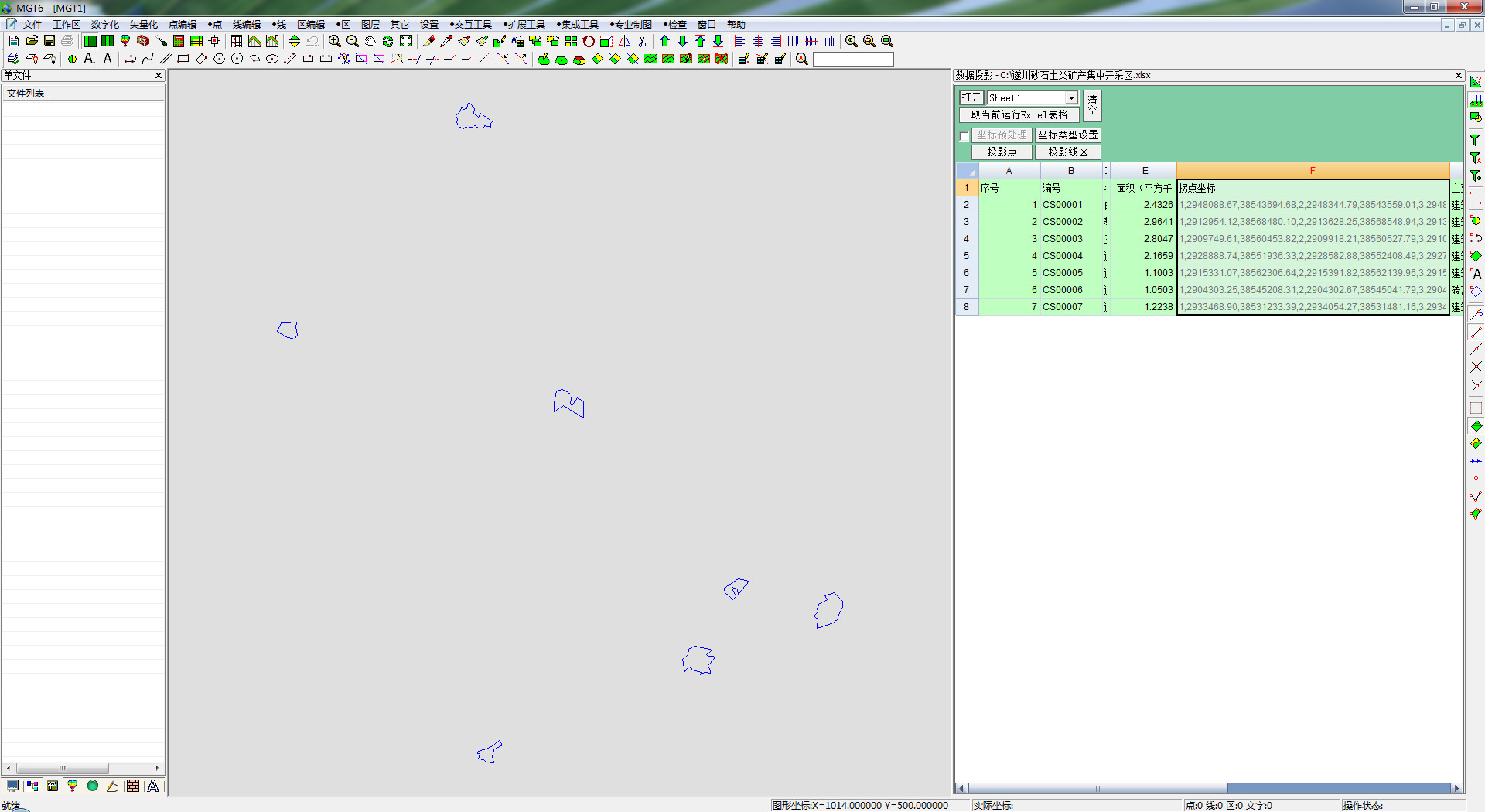Image resolution: width=1485 pixels, height=812 pixels.
Task: Select the large 'A' text tool icon
Action: click(x=108, y=59)
